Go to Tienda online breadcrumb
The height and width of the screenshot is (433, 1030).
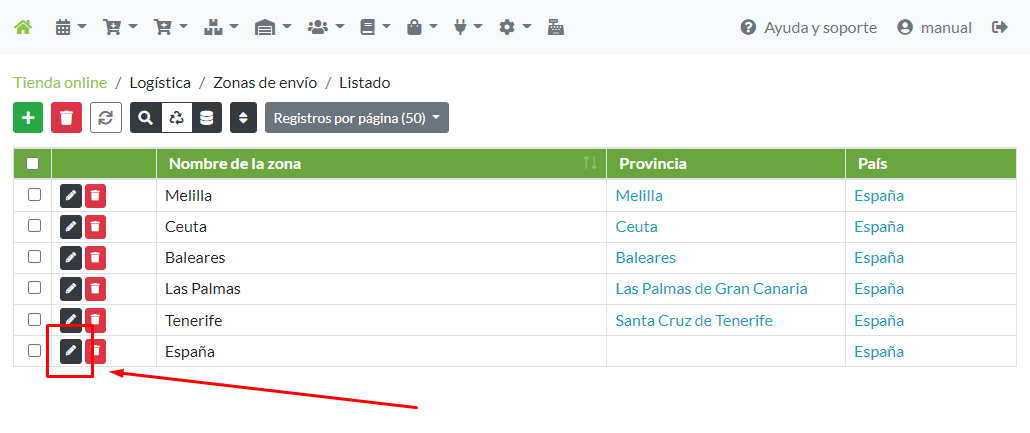click(x=60, y=83)
